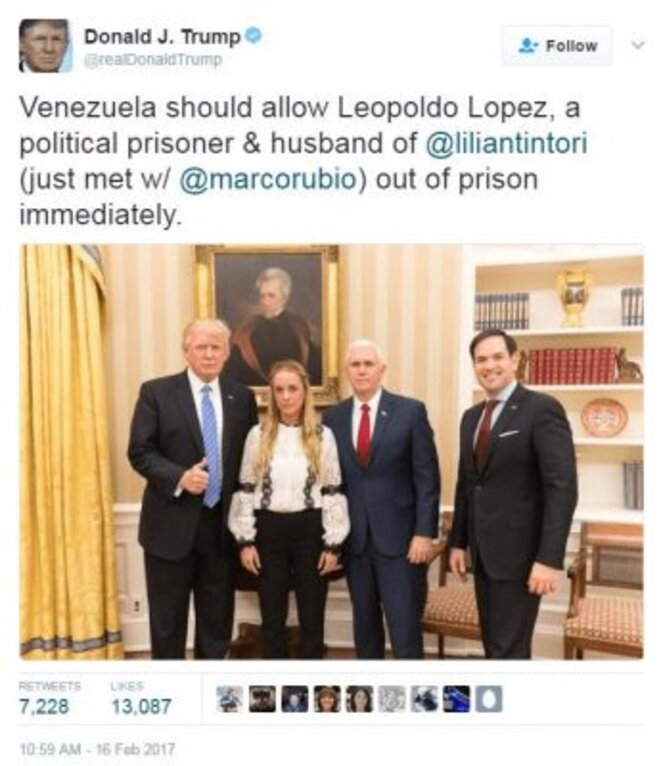
Task: Open the @liliantintori mention
Action: pos(507,143)
